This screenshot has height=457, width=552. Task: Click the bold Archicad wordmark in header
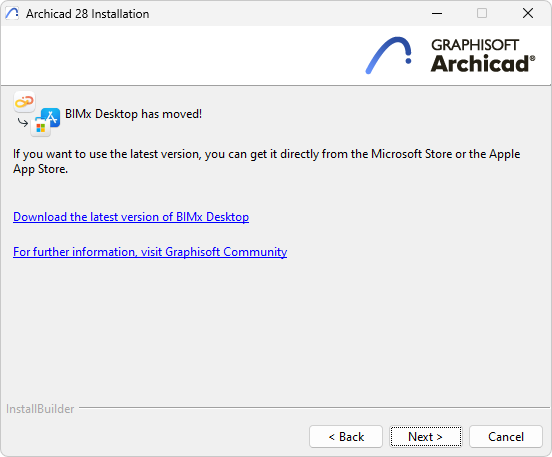[x=483, y=64]
